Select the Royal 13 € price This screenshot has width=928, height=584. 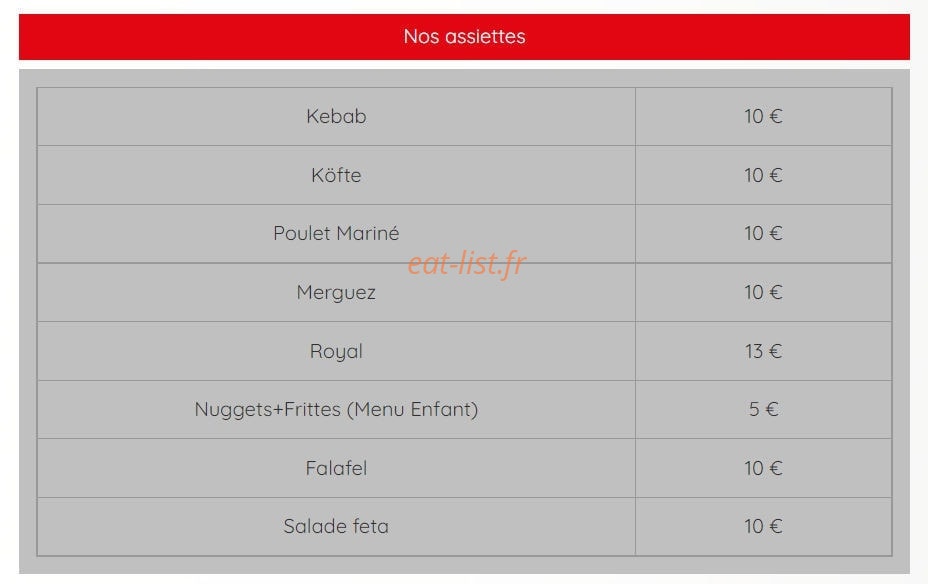[x=763, y=351]
